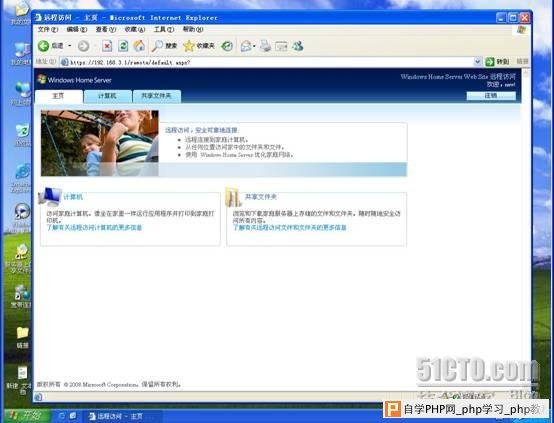
Task: Open the 帮助(H) menu
Action: coord(193,29)
